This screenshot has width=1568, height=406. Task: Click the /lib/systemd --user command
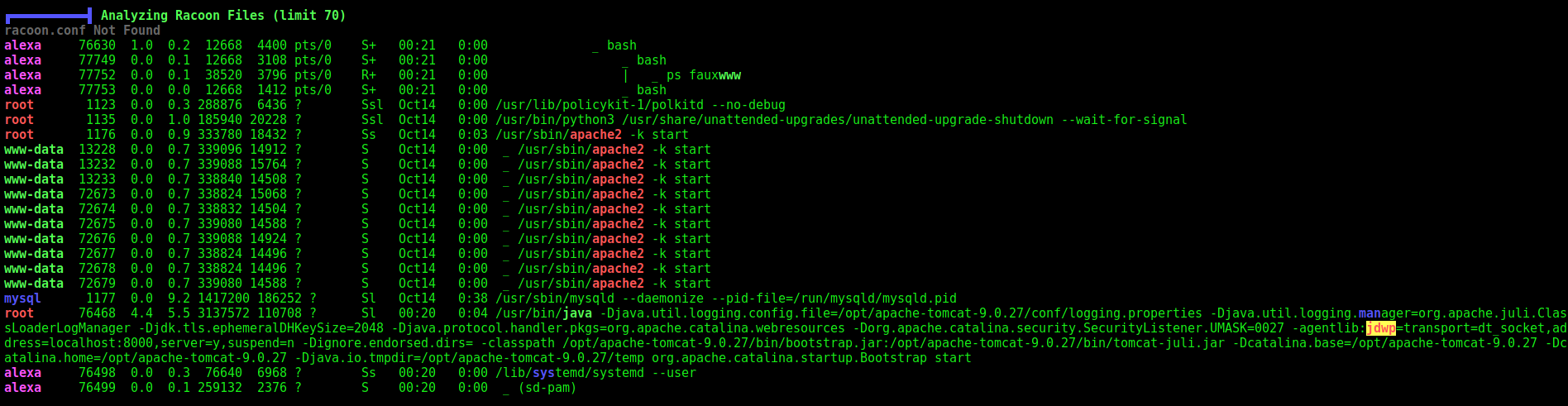click(595, 373)
